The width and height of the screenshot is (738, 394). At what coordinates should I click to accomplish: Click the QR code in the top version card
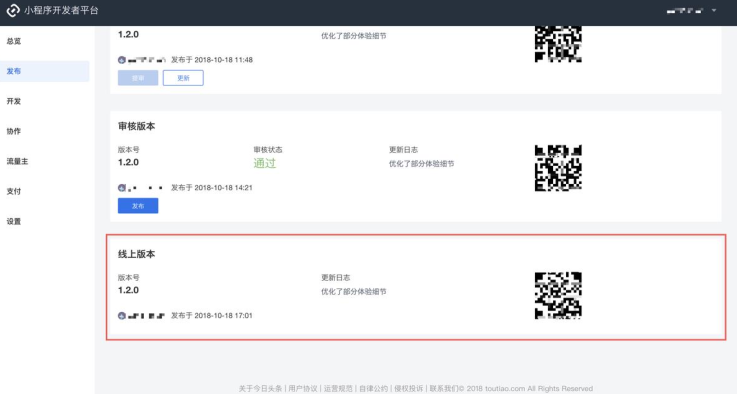point(558,44)
